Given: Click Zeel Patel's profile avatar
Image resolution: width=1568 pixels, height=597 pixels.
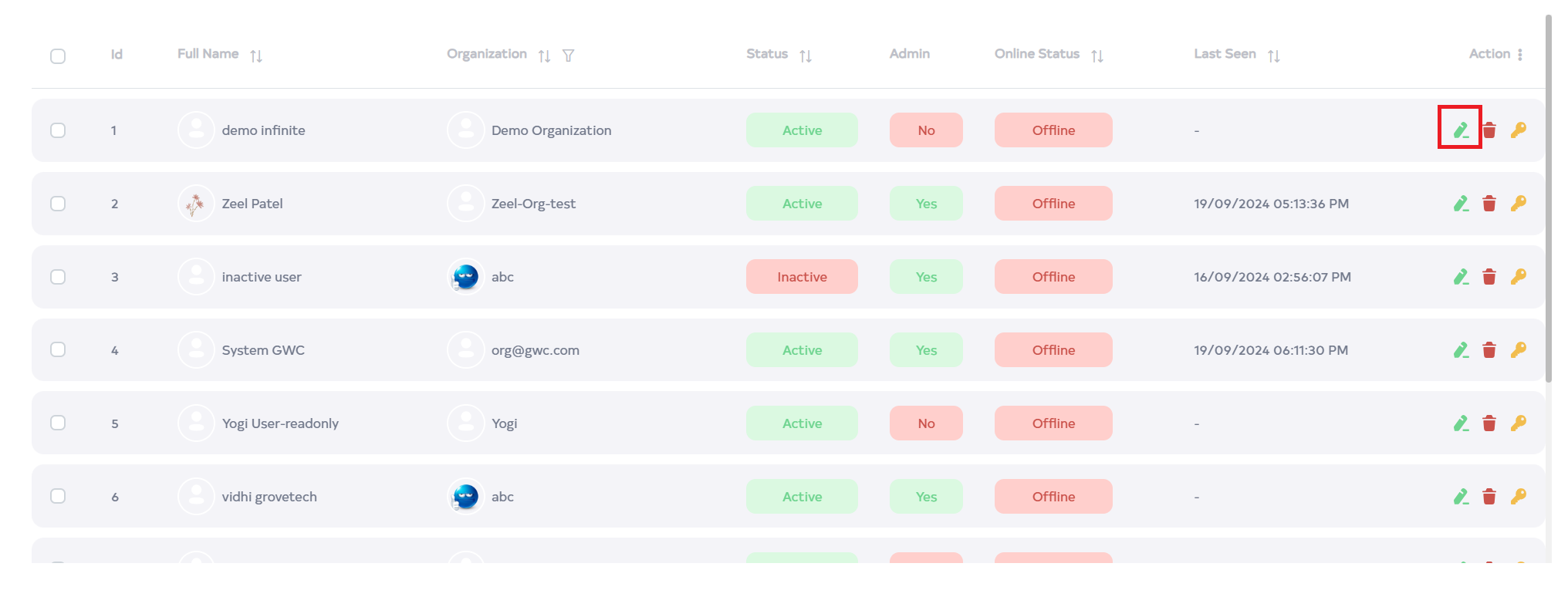Looking at the screenshot, I should tap(196, 204).
